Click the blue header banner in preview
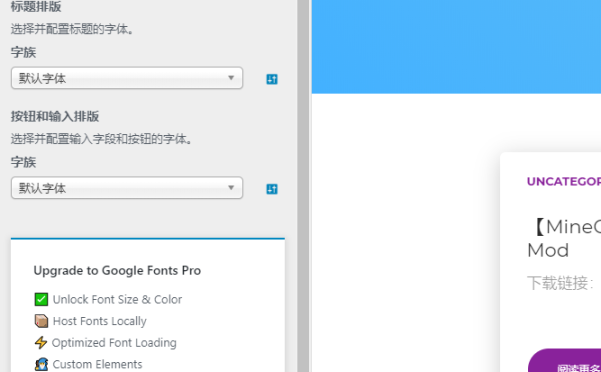601x372 pixels. pyautogui.click(x=456, y=47)
